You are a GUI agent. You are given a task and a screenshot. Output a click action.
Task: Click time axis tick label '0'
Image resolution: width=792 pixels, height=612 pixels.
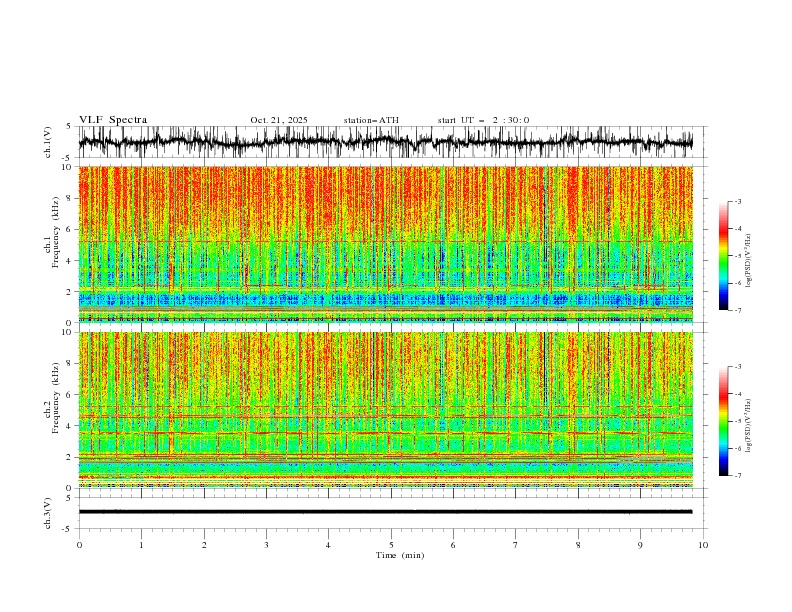coord(79,545)
